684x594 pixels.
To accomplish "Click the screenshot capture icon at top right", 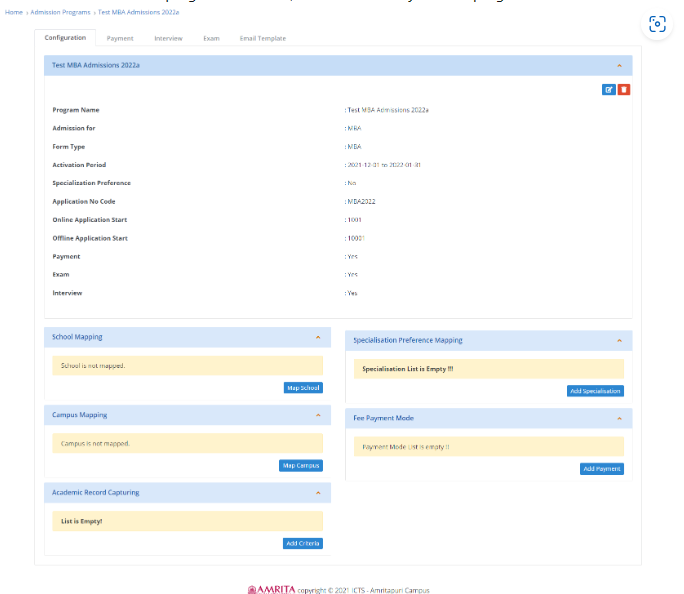I will (x=657, y=25).
